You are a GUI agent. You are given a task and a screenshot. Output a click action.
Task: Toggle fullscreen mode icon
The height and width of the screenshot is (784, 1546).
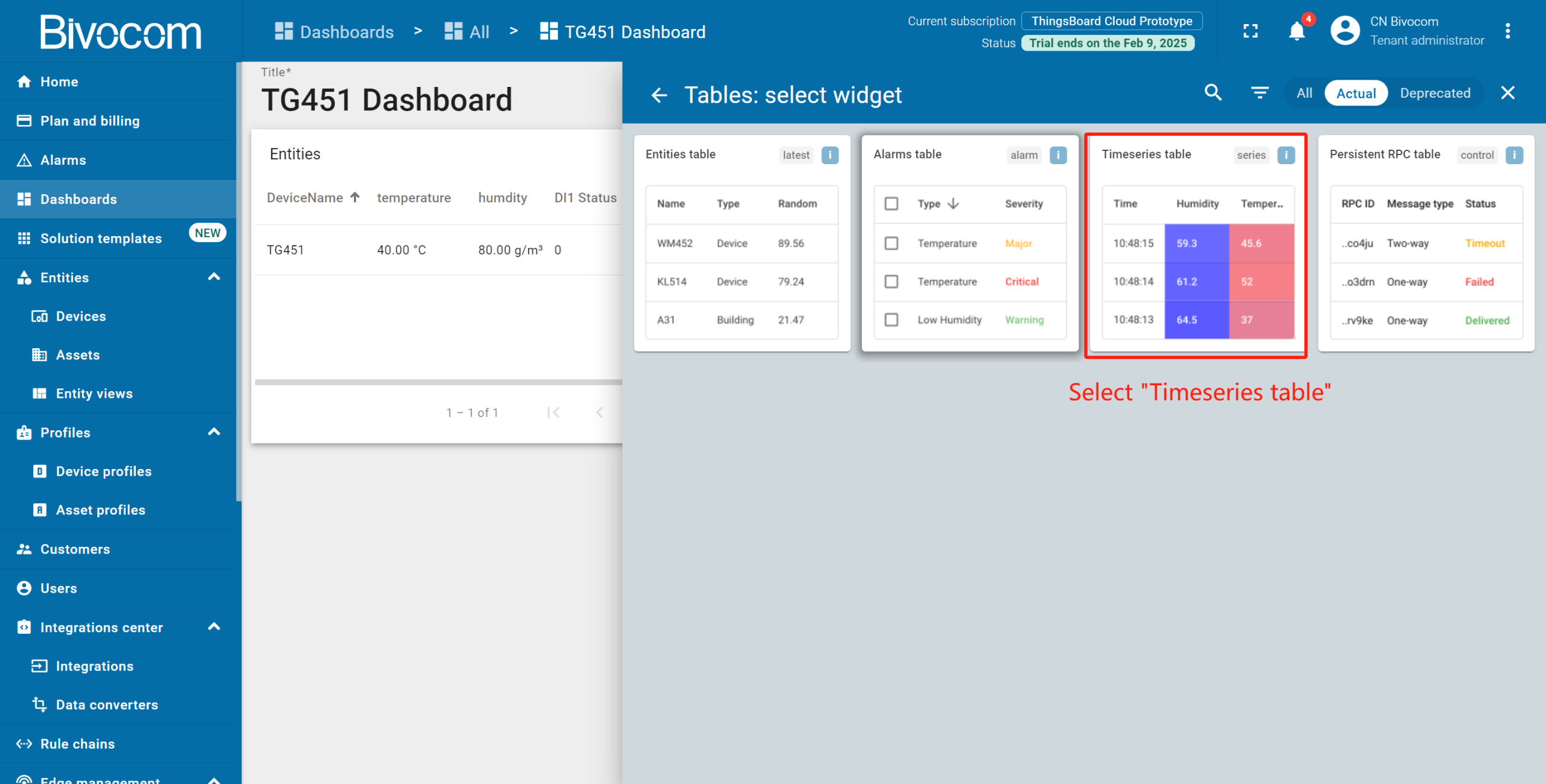click(x=1250, y=31)
